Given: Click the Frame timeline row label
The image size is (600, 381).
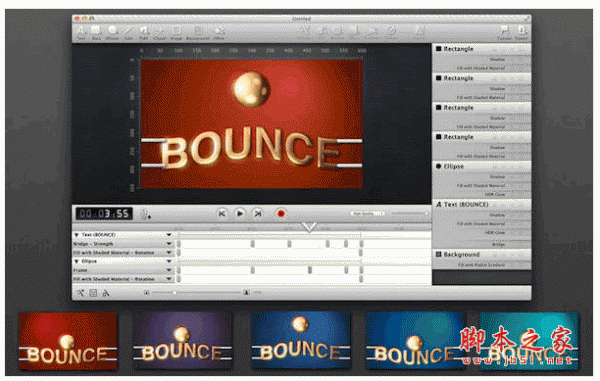Looking at the screenshot, I should coord(80,270).
